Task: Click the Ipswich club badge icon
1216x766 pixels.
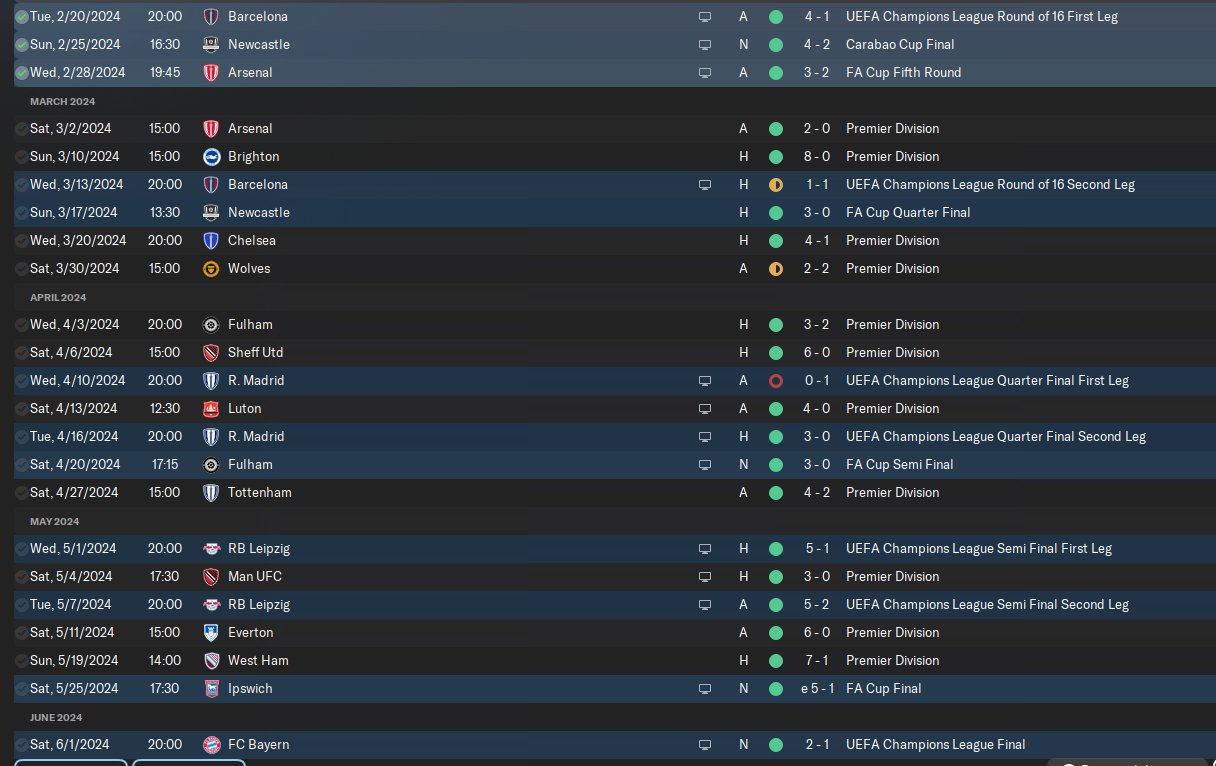Action: [x=211, y=688]
